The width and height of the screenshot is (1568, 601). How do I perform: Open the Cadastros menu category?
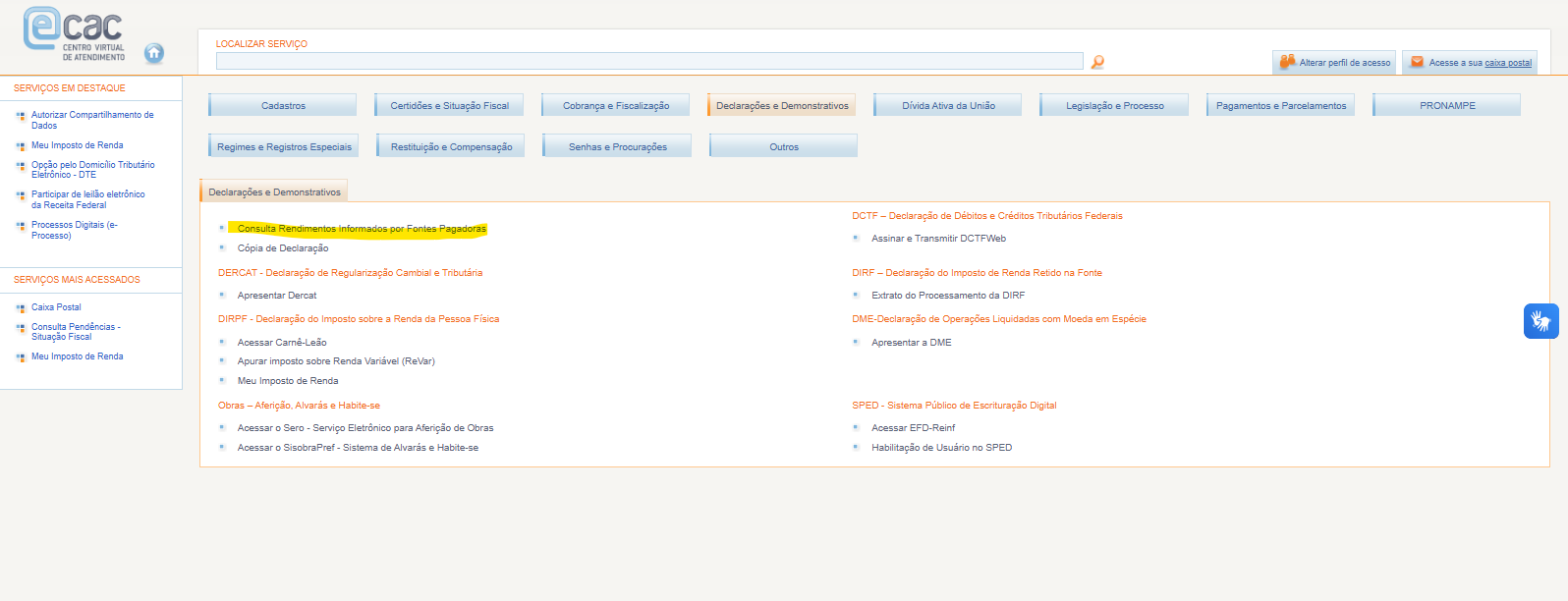tap(283, 106)
